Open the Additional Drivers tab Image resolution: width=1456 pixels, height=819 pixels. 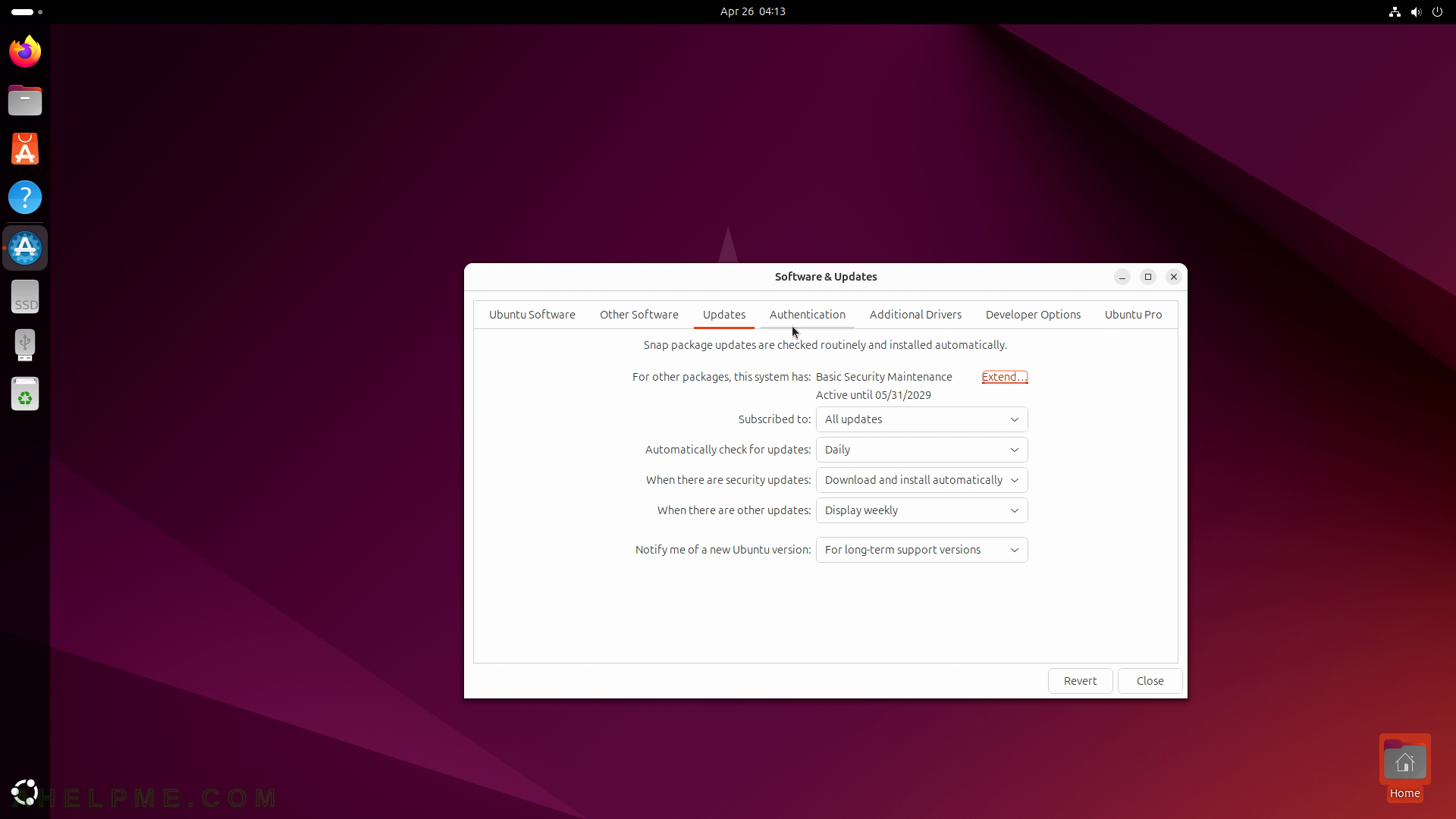point(915,315)
